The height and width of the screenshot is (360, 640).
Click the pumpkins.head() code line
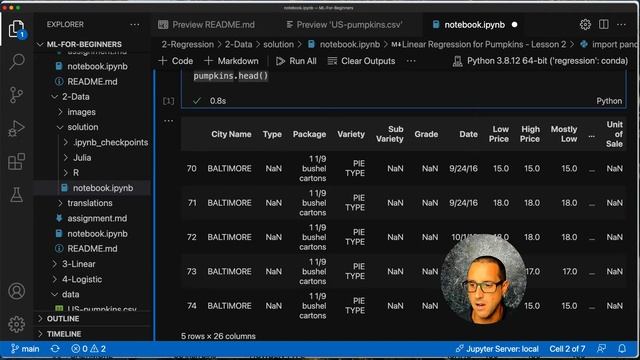tap(231, 76)
